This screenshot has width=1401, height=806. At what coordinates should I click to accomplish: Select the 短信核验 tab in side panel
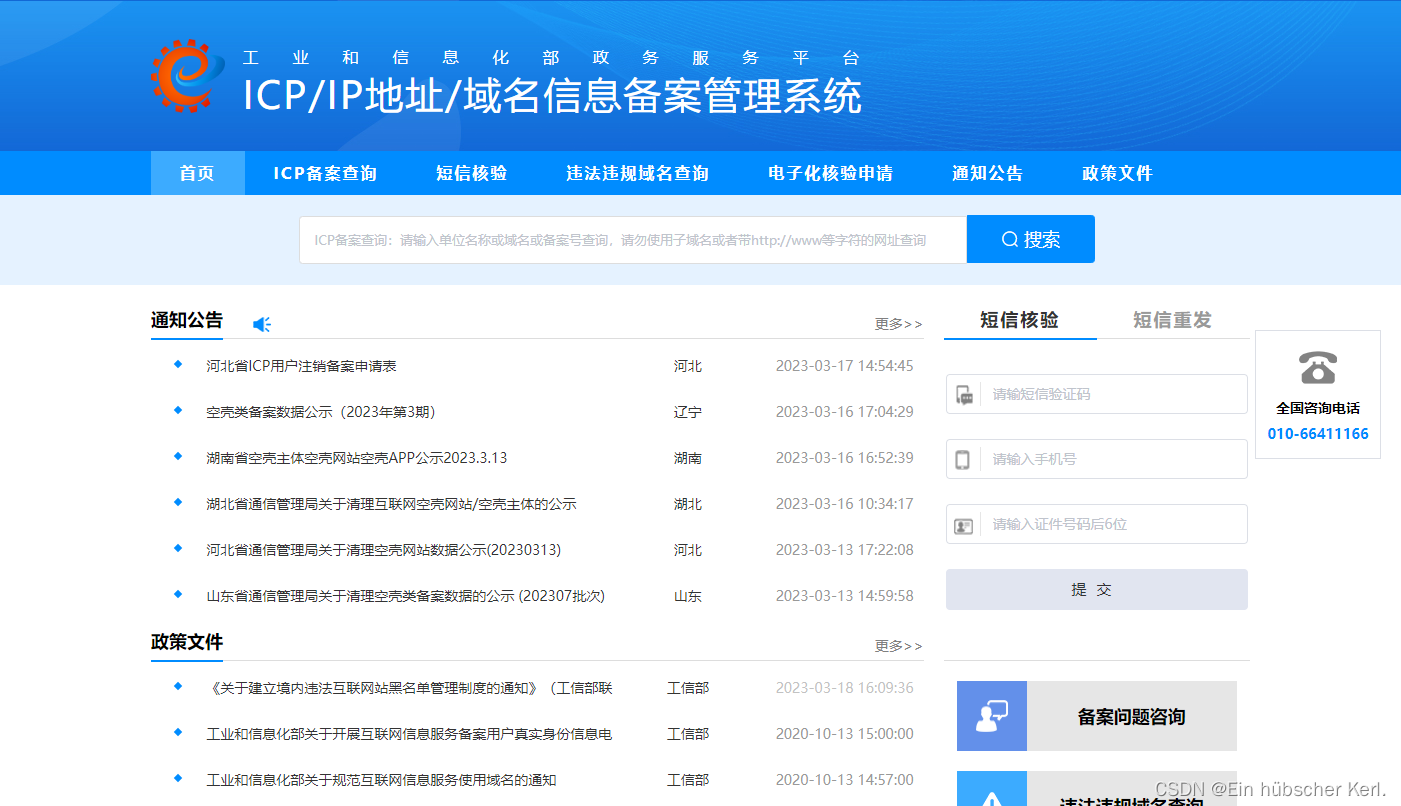click(x=1020, y=320)
